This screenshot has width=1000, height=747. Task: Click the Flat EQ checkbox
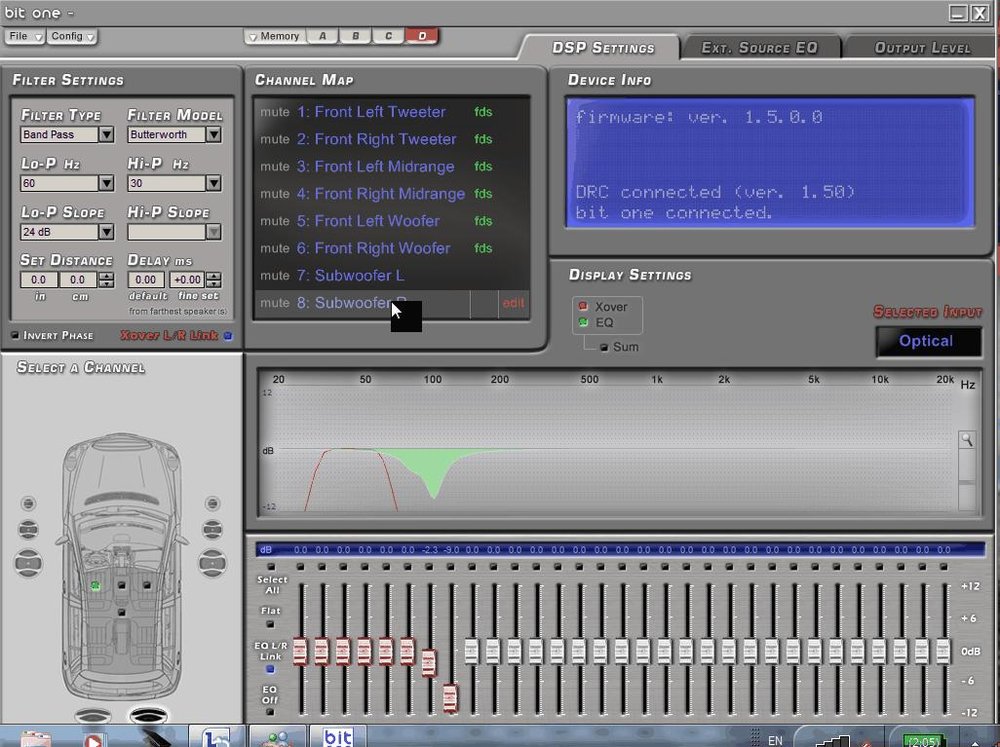point(270,625)
